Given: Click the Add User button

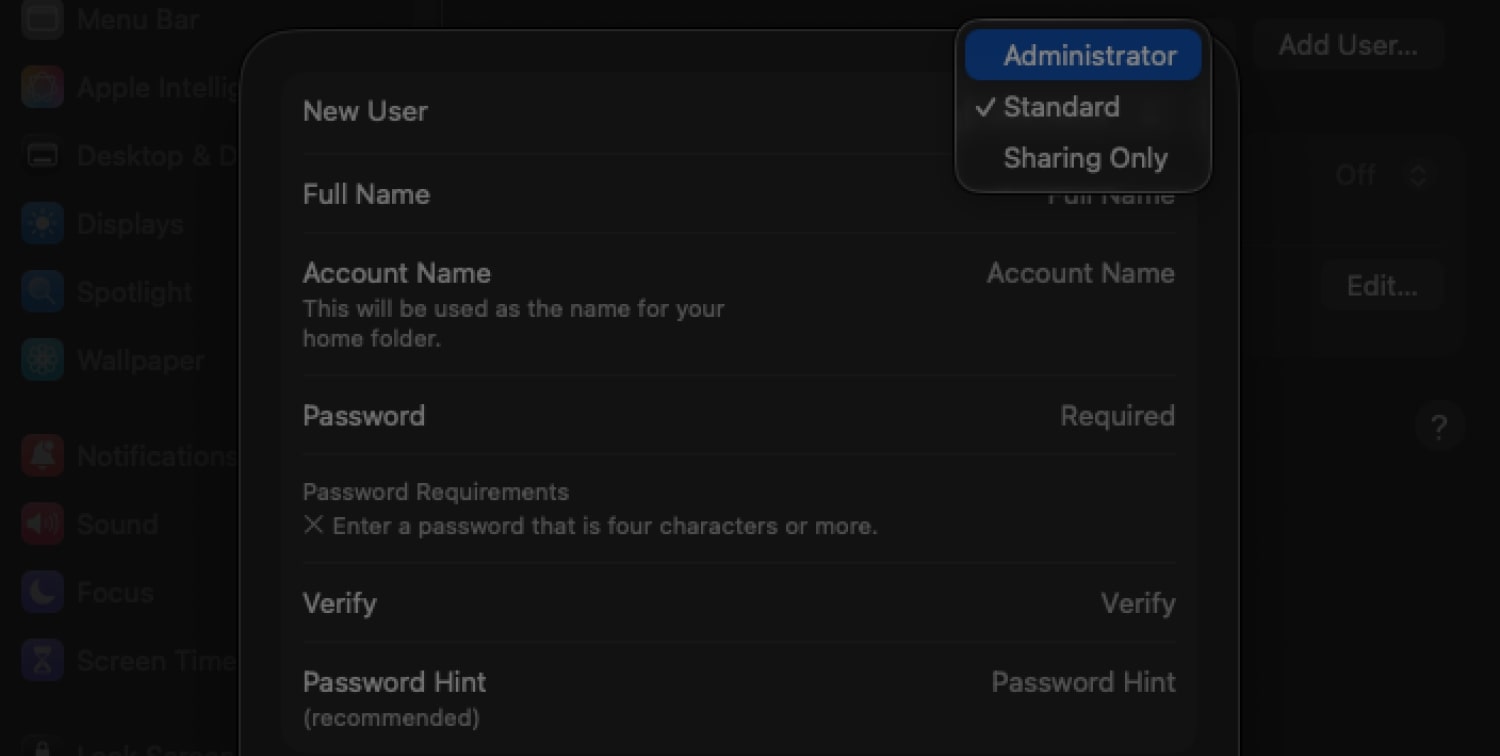Looking at the screenshot, I should 1348,45.
